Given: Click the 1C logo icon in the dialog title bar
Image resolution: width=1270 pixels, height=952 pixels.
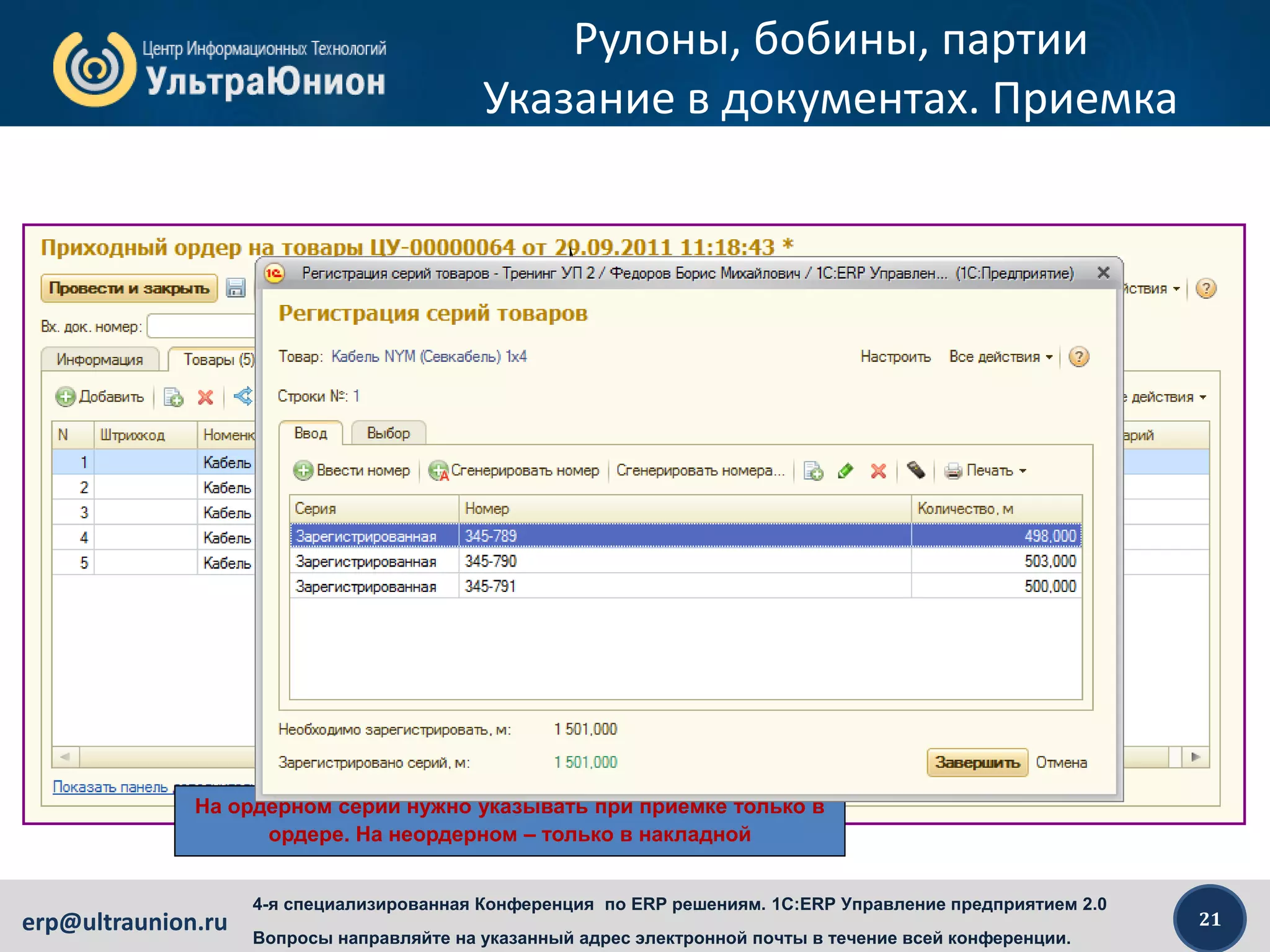Looking at the screenshot, I should coord(274,273).
